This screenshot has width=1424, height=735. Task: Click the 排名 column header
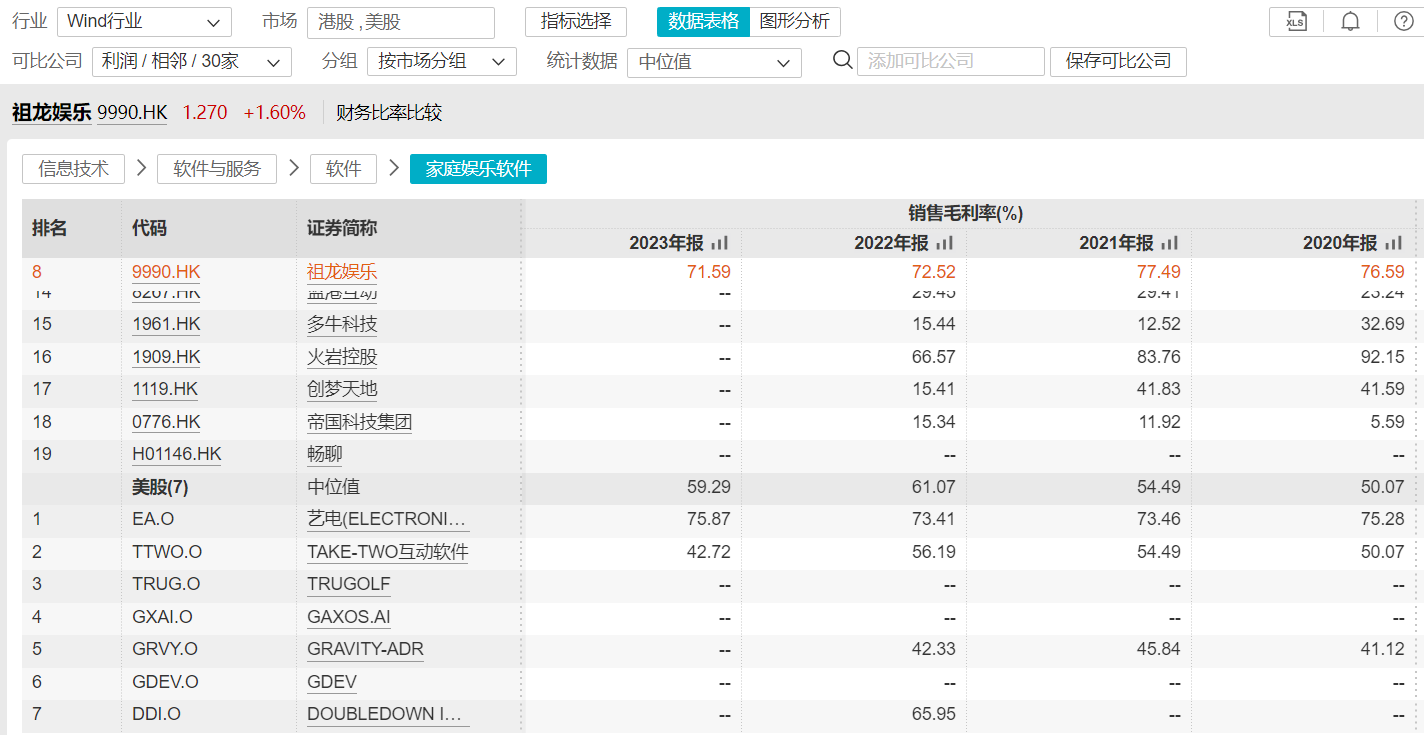49,228
